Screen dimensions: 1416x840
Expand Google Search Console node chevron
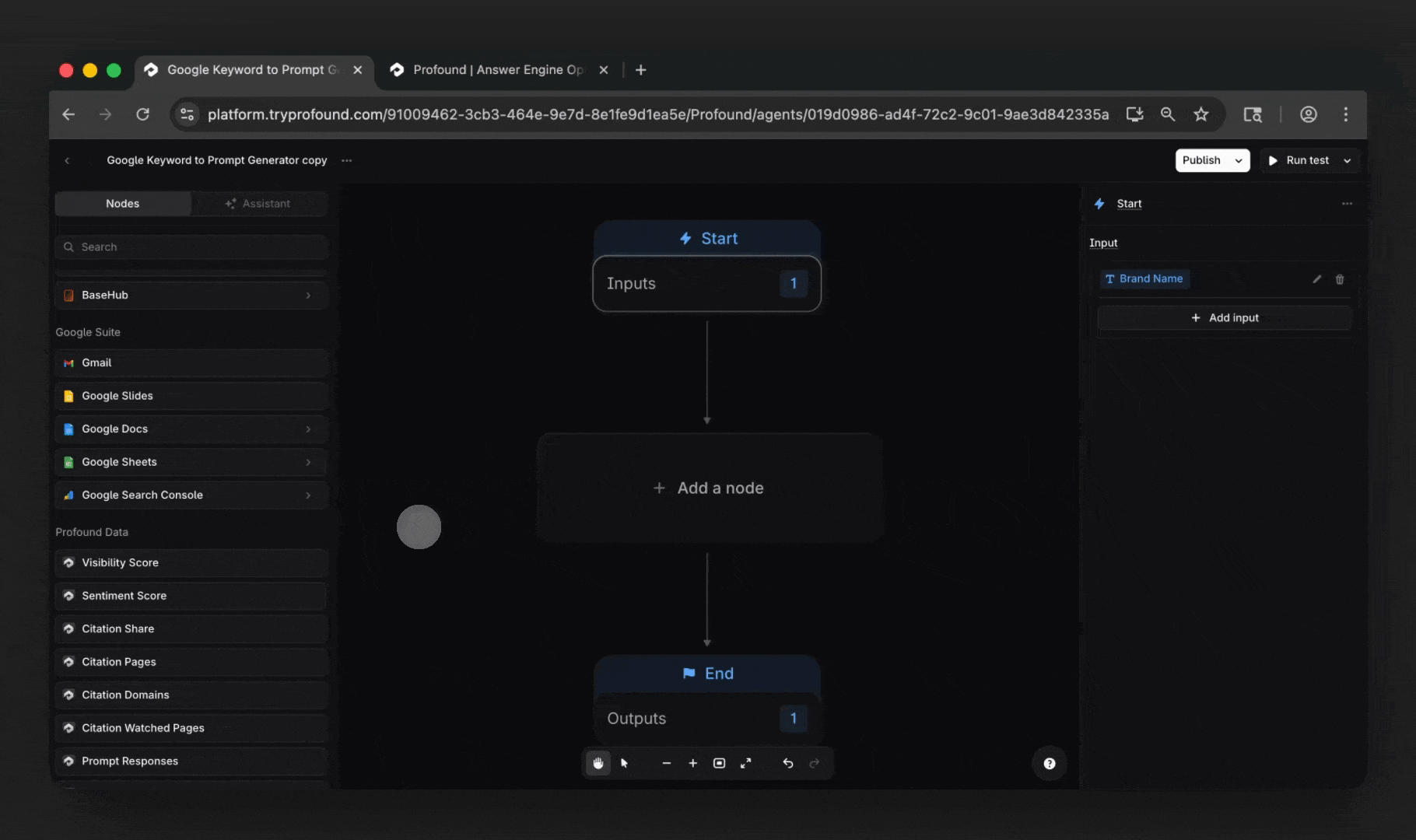click(x=308, y=495)
